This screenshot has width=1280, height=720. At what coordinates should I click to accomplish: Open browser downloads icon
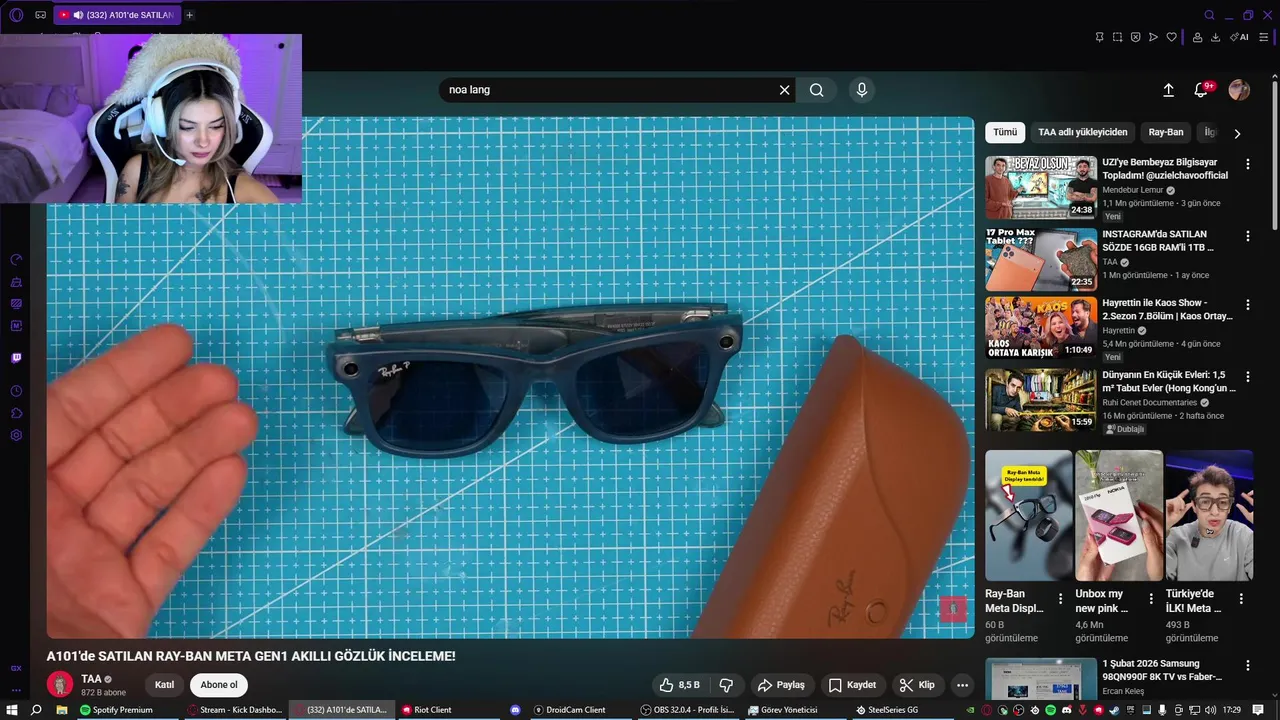(x=1215, y=37)
